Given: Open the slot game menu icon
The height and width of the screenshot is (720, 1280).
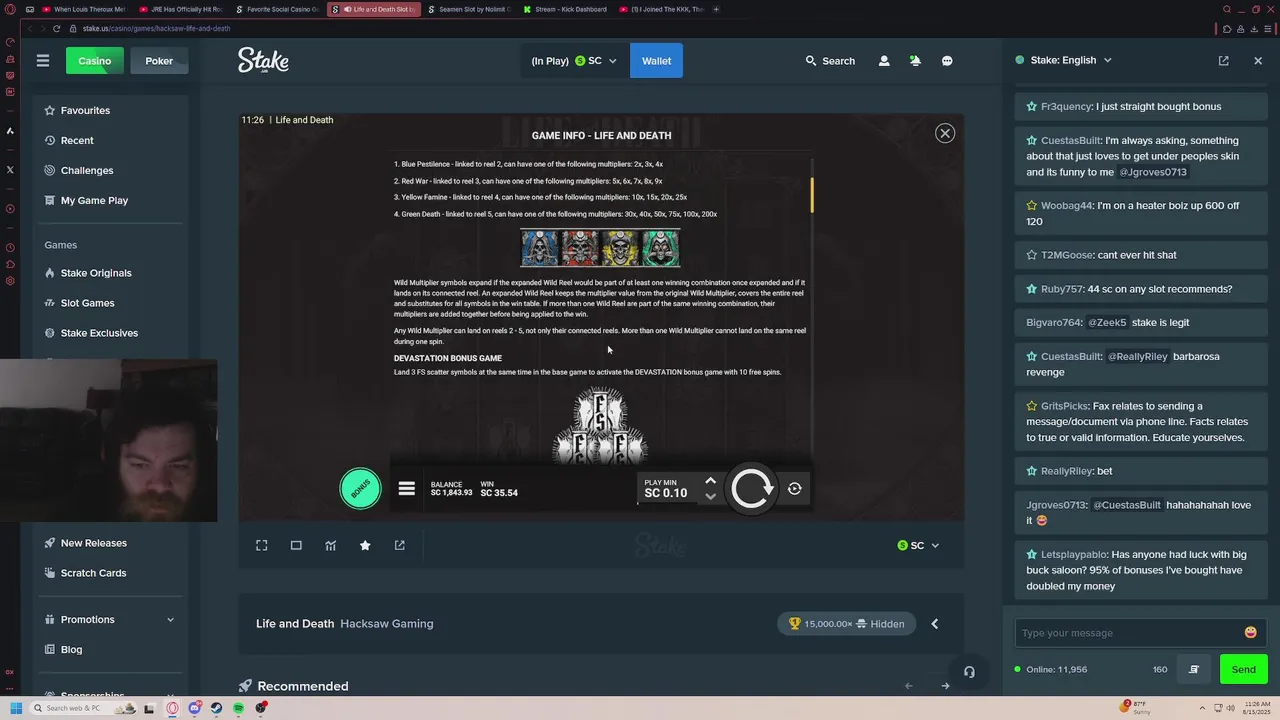Looking at the screenshot, I should (x=406, y=489).
